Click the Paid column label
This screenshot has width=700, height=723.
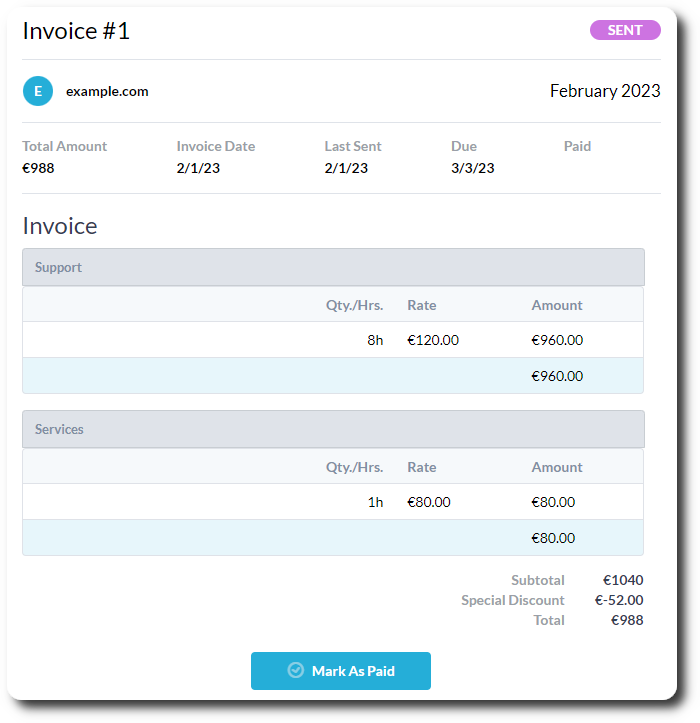577,146
